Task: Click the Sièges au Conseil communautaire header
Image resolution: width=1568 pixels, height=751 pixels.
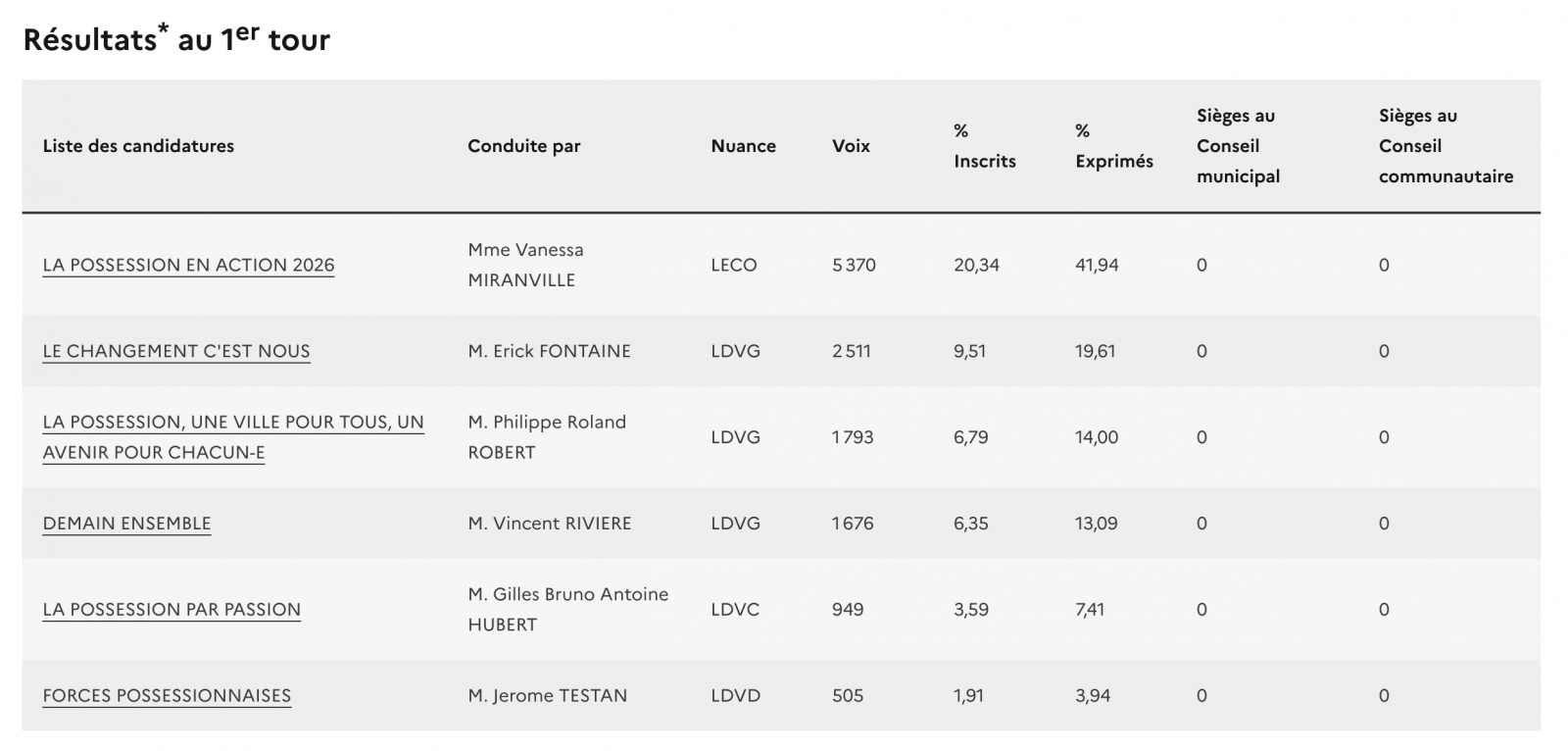Action: click(x=1445, y=146)
